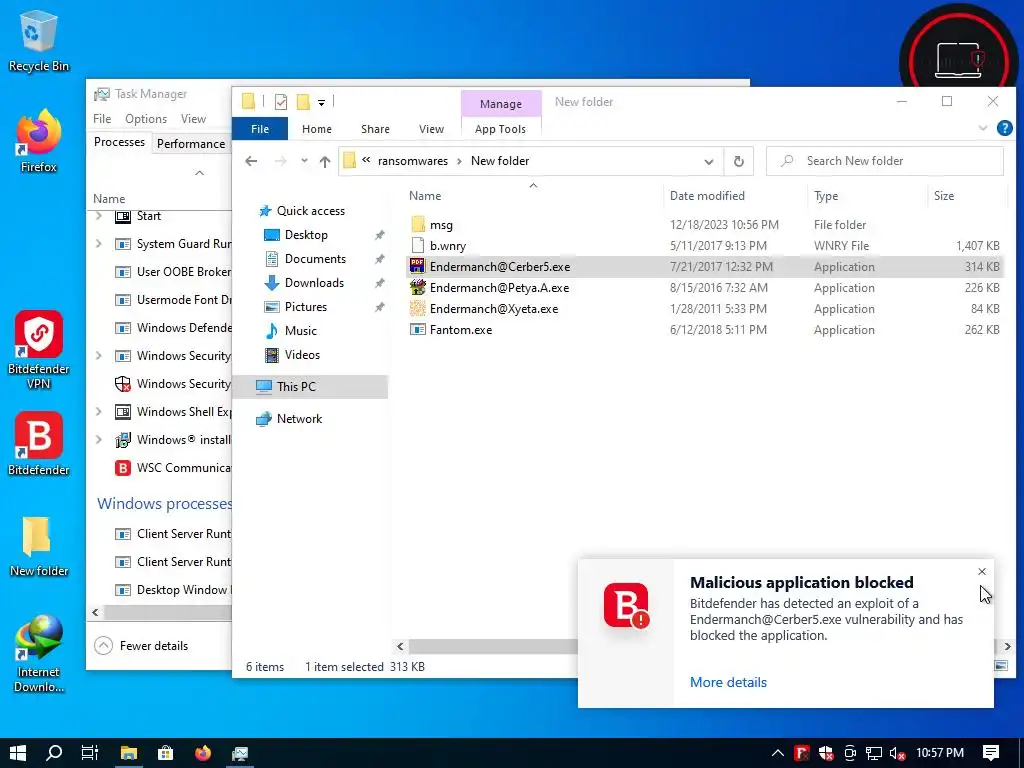Open Internet Download Manager desktop shortcut
The height and width of the screenshot is (768, 1024).
click(39, 653)
